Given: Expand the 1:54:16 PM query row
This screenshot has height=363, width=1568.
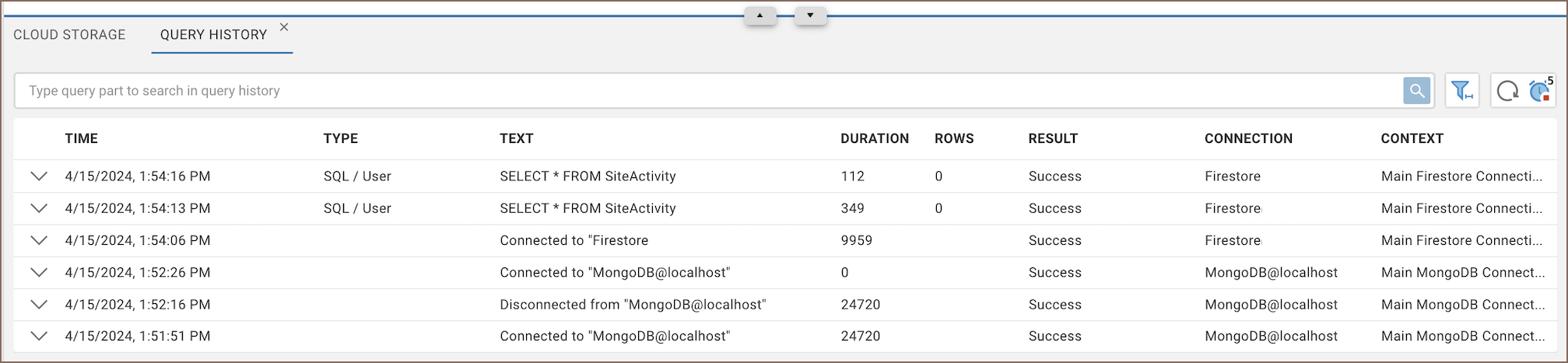Looking at the screenshot, I should pos(39,176).
